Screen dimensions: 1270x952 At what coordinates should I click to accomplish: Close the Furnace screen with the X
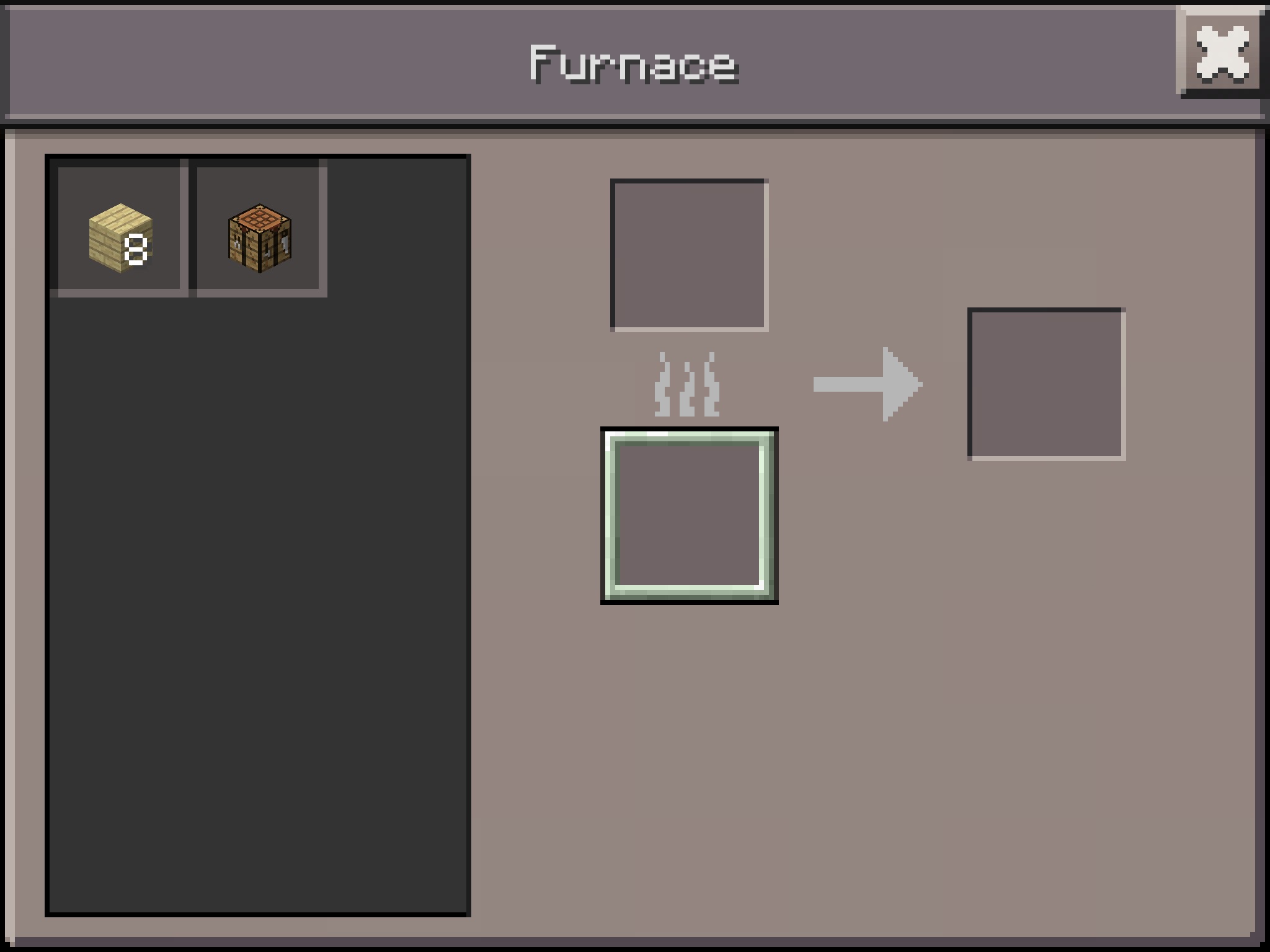point(1221,55)
